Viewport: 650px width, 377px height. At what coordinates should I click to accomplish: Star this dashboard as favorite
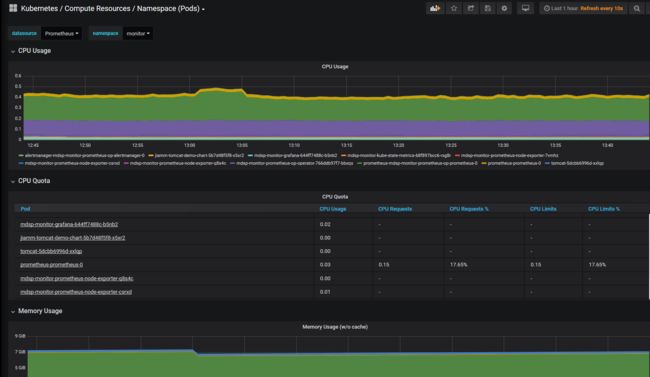(x=454, y=8)
